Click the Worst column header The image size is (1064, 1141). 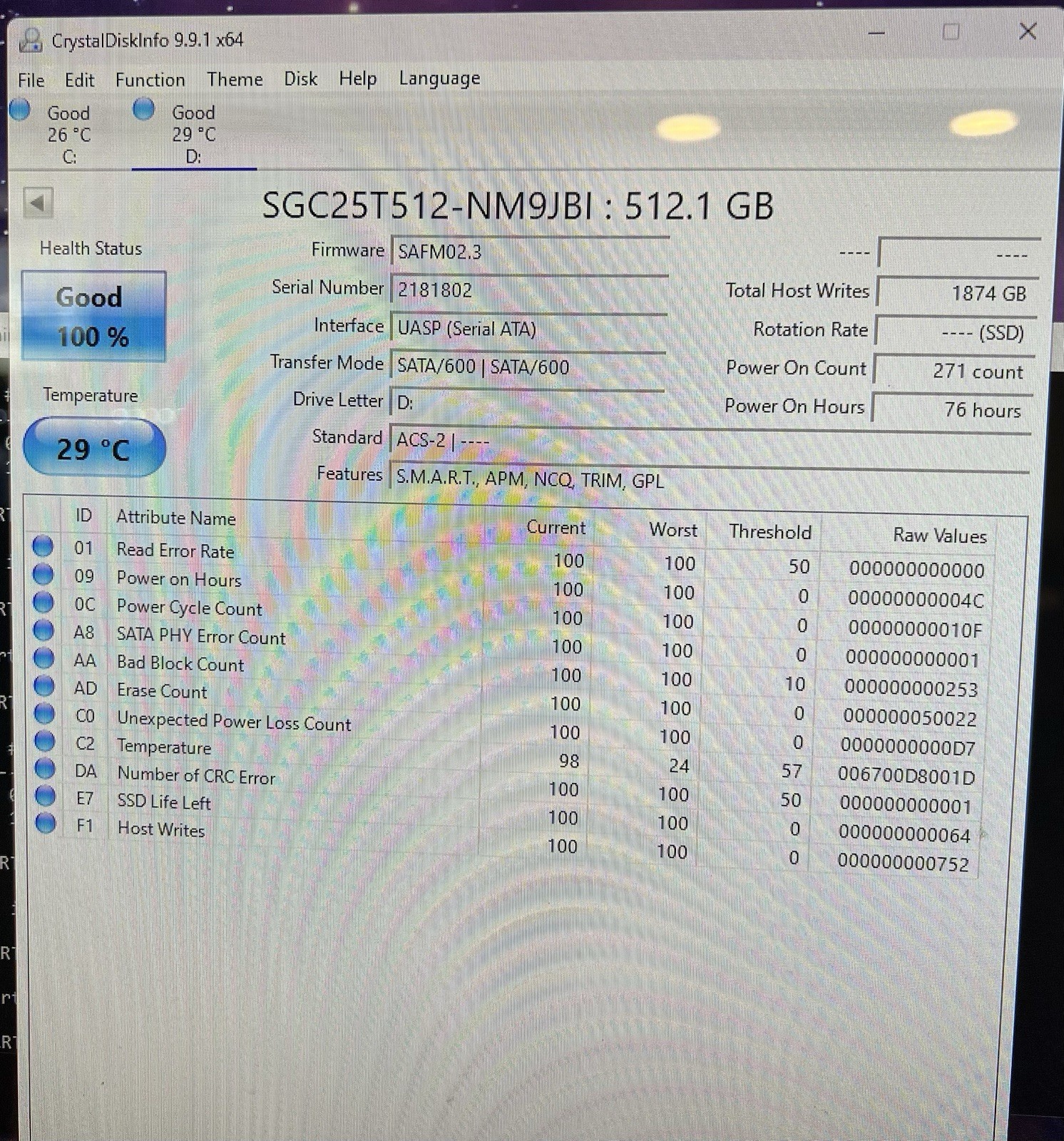672,530
